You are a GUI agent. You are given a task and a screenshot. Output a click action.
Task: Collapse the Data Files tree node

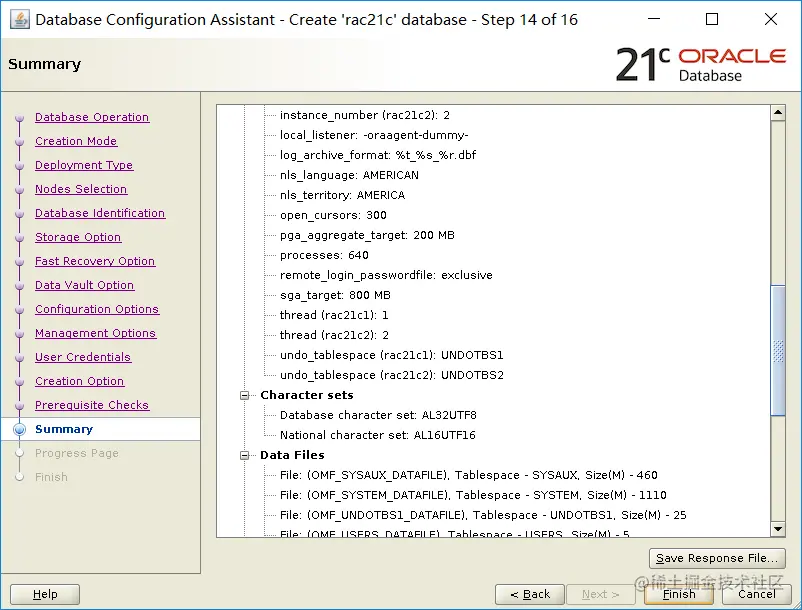pyautogui.click(x=244, y=455)
